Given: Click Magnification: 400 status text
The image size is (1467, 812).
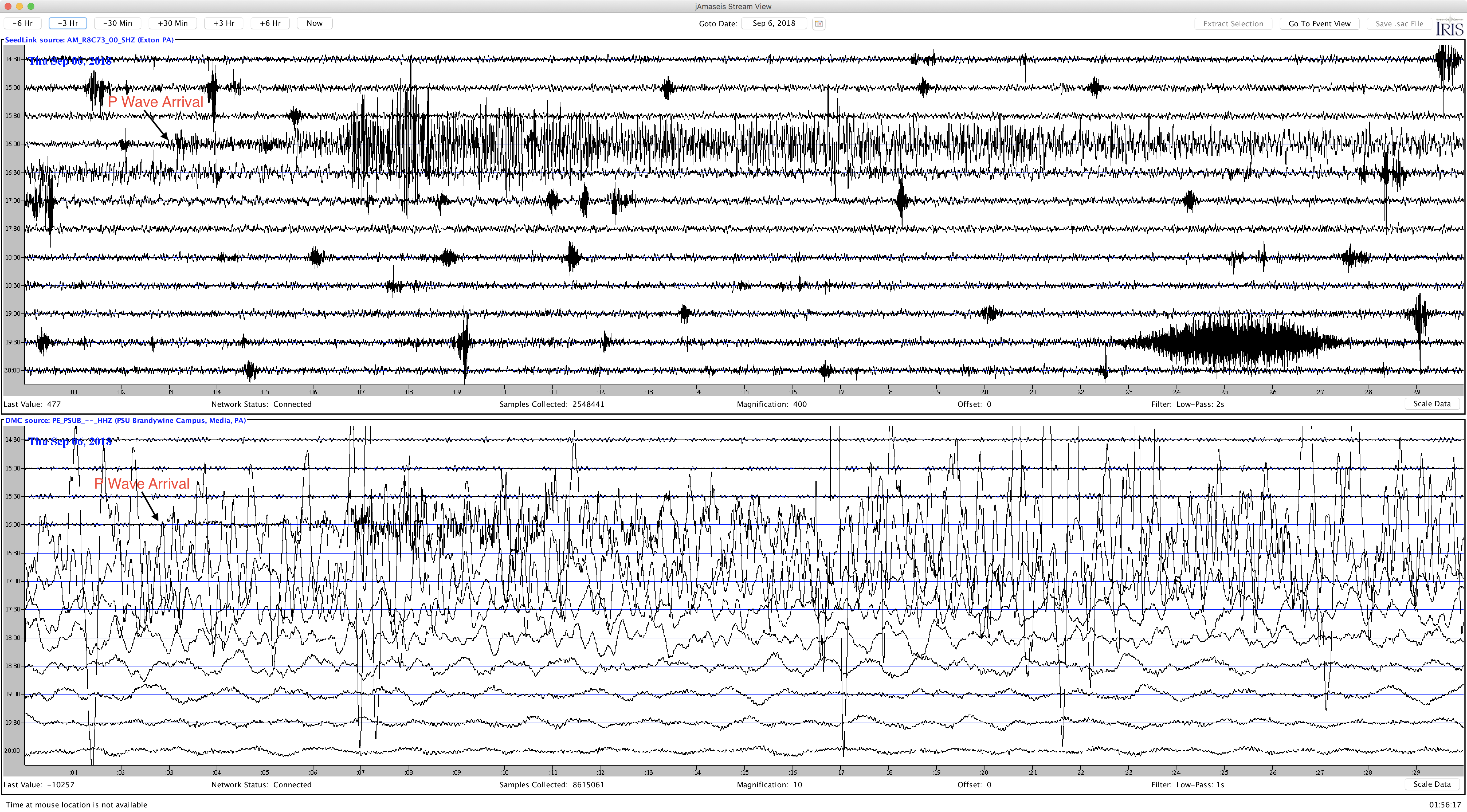Looking at the screenshot, I should pyautogui.click(x=771, y=404).
